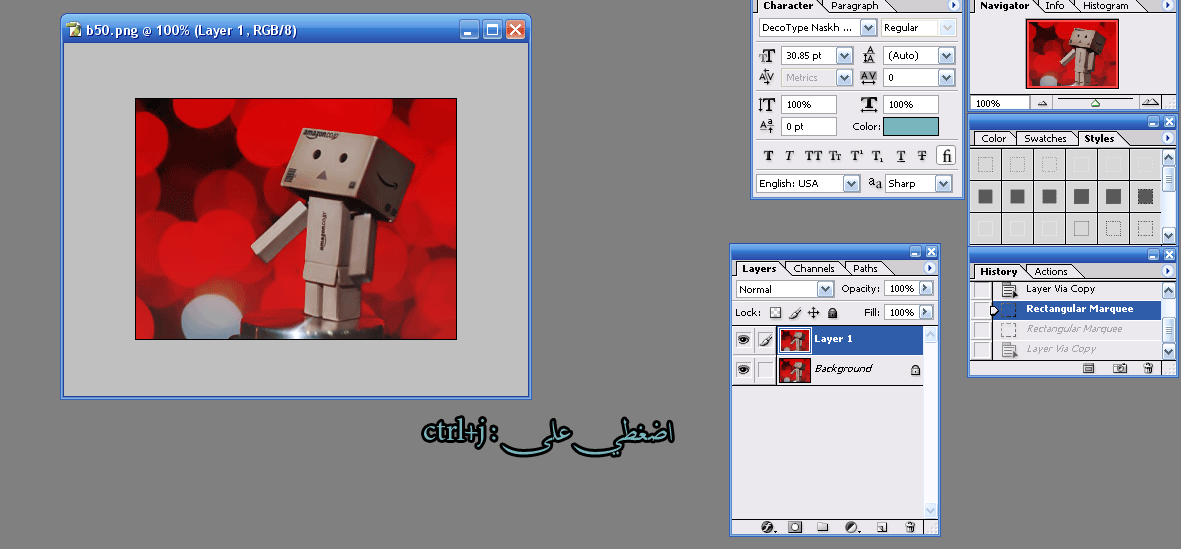Expand the font family DecoType Naskh dropdown

[x=868, y=28]
